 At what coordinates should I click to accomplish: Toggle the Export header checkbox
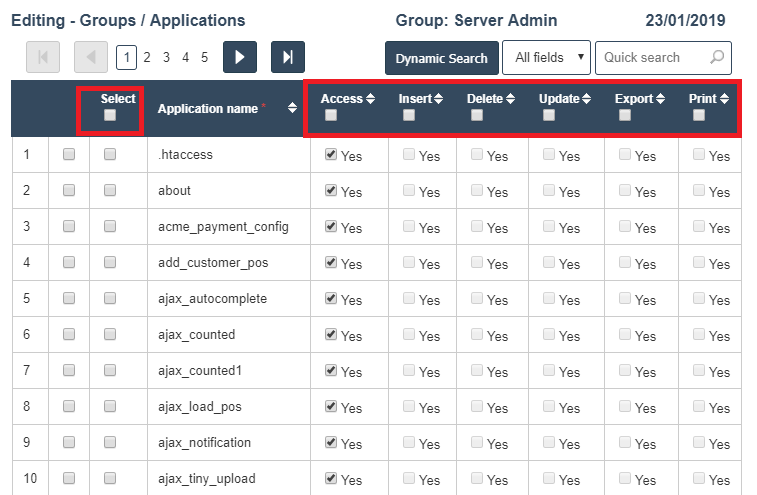(x=625, y=115)
